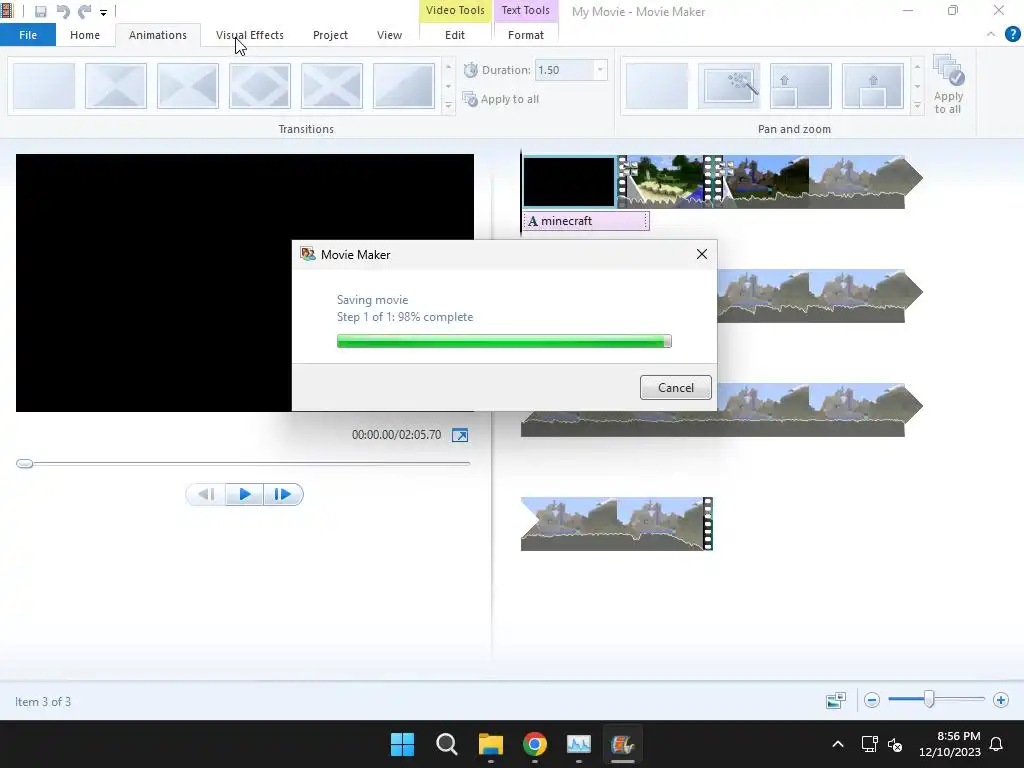Click the taskbar clock showing 8:56 PM
Image resolution: width=1024 pixels, height=768 pixels.
(x=950, y=744)
